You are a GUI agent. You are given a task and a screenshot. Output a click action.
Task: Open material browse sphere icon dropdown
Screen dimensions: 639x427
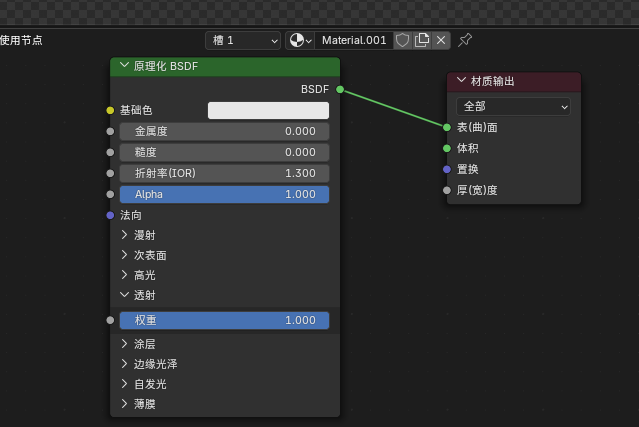(x=300, y=40)
